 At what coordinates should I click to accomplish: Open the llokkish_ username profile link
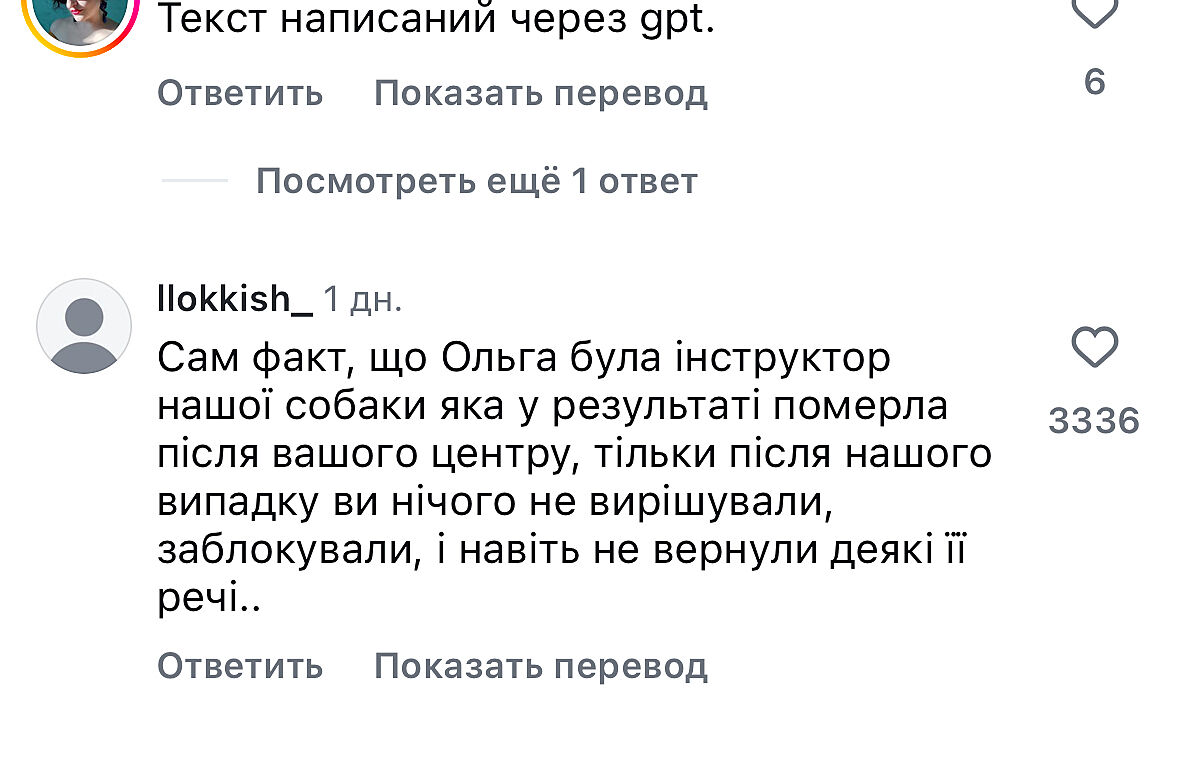(x=235, y=298)
